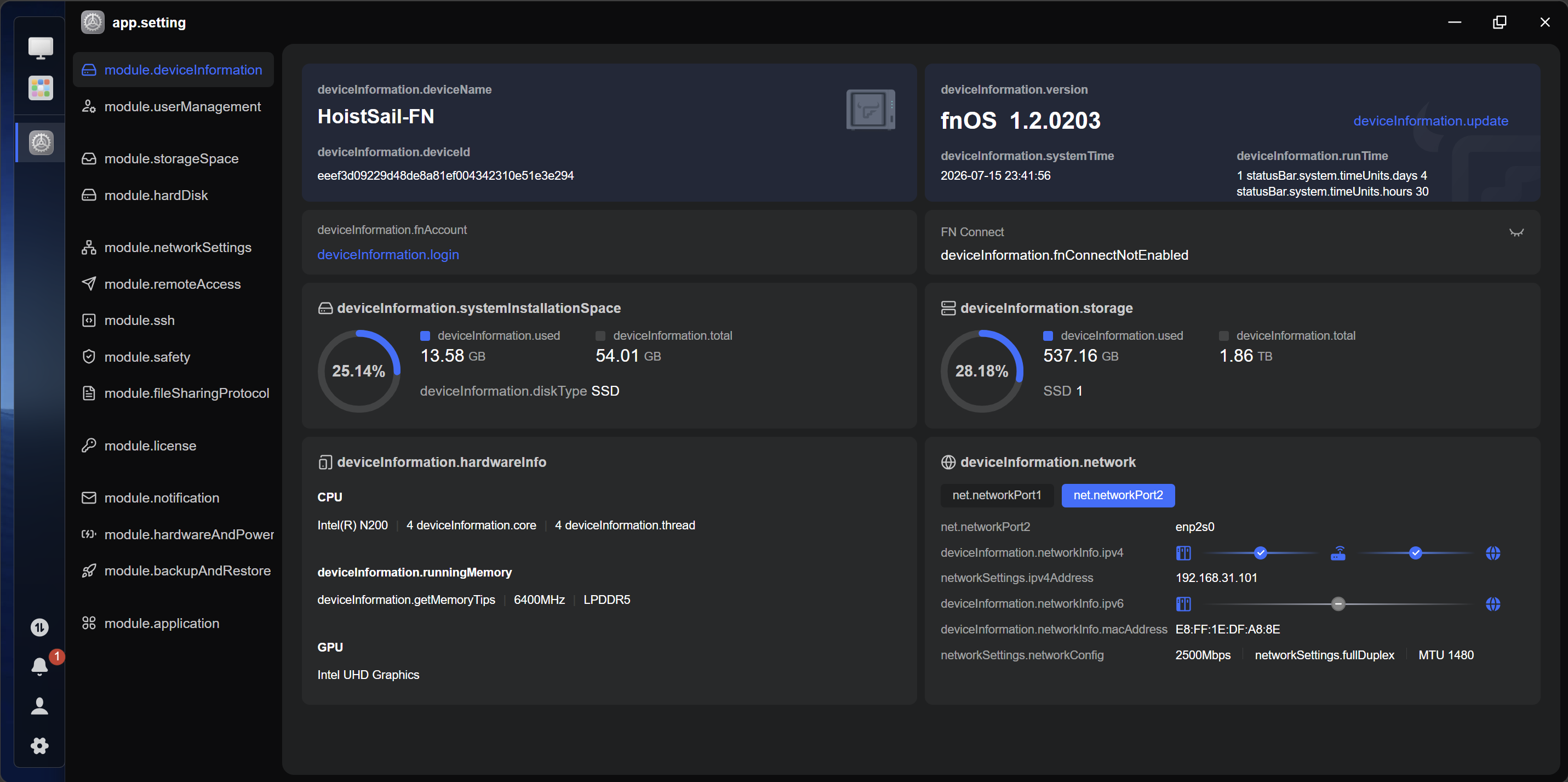The height and width of the screenshot is (782, 1568).
Task: Click the IPv6 internet globe icon
Action: (1492, 603)
